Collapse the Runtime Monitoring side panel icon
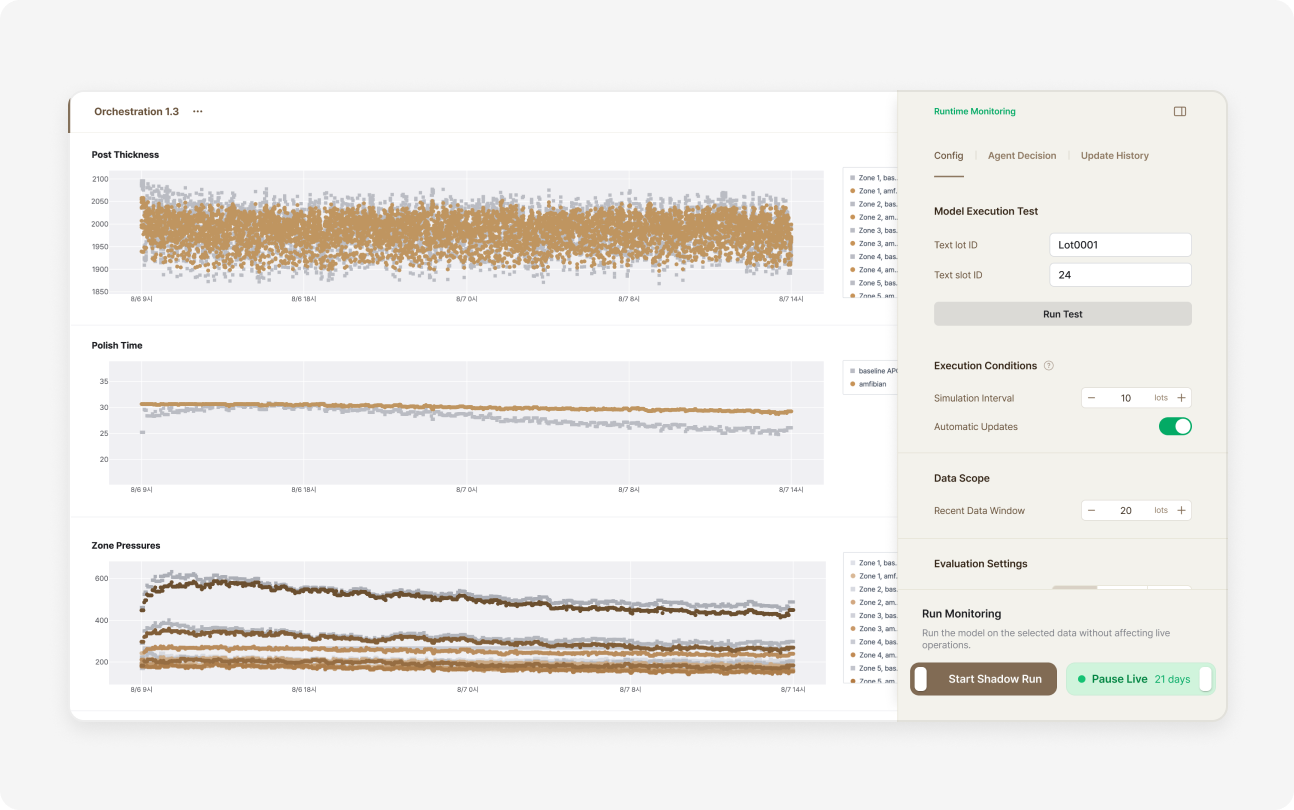1294x810 pixels. click(x=1179, y=112)
